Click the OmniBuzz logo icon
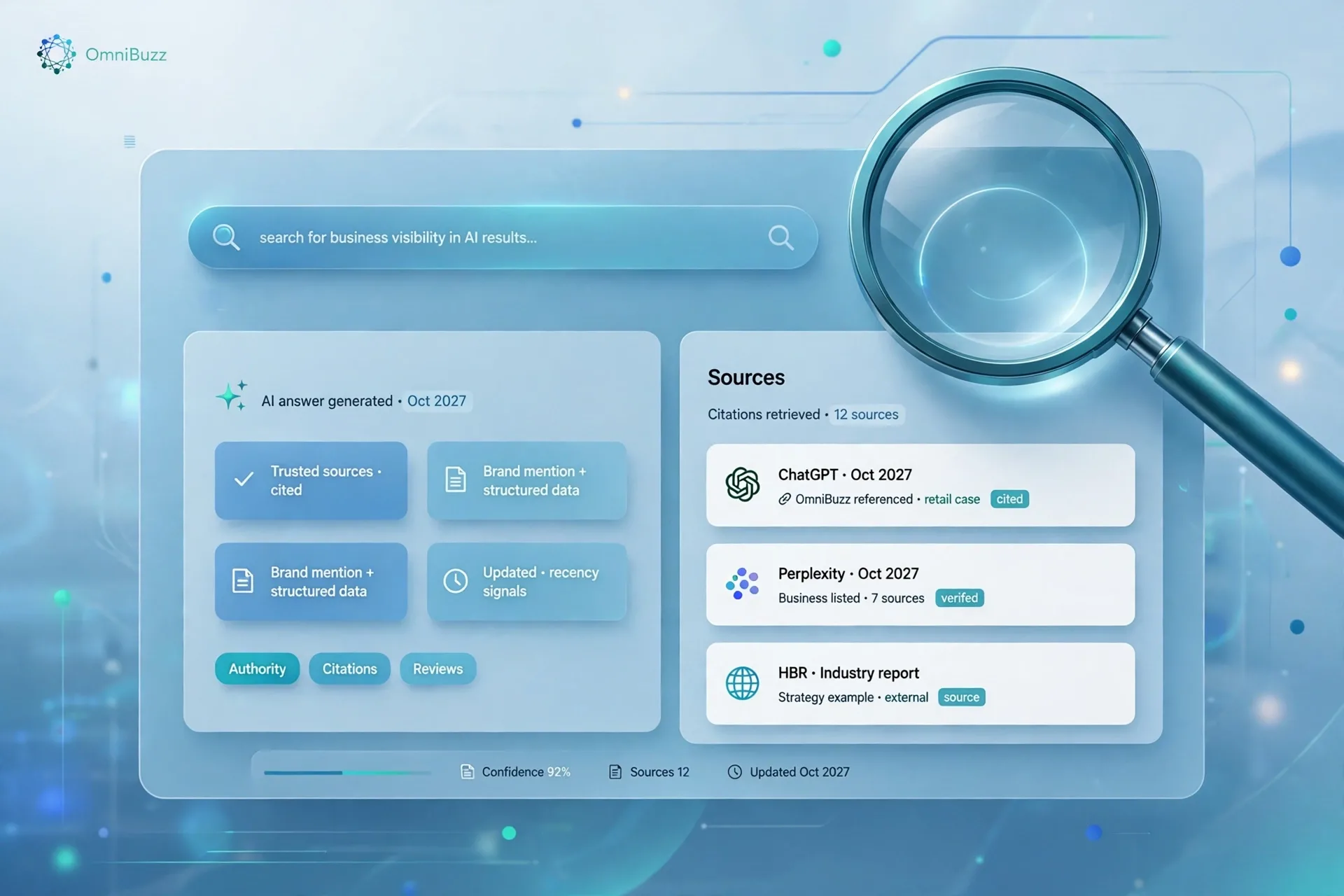This screenshot has height=896, width=1344. (x=56, y=54)
